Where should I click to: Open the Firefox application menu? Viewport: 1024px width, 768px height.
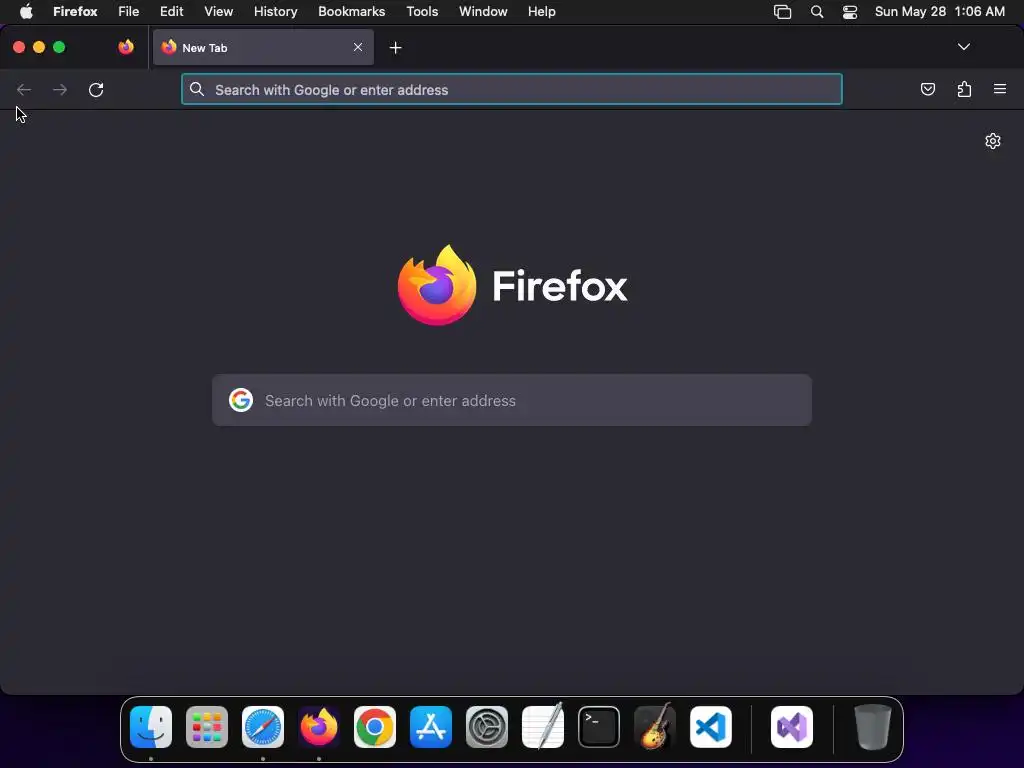pyautogui.click(x=1000, y=89)
